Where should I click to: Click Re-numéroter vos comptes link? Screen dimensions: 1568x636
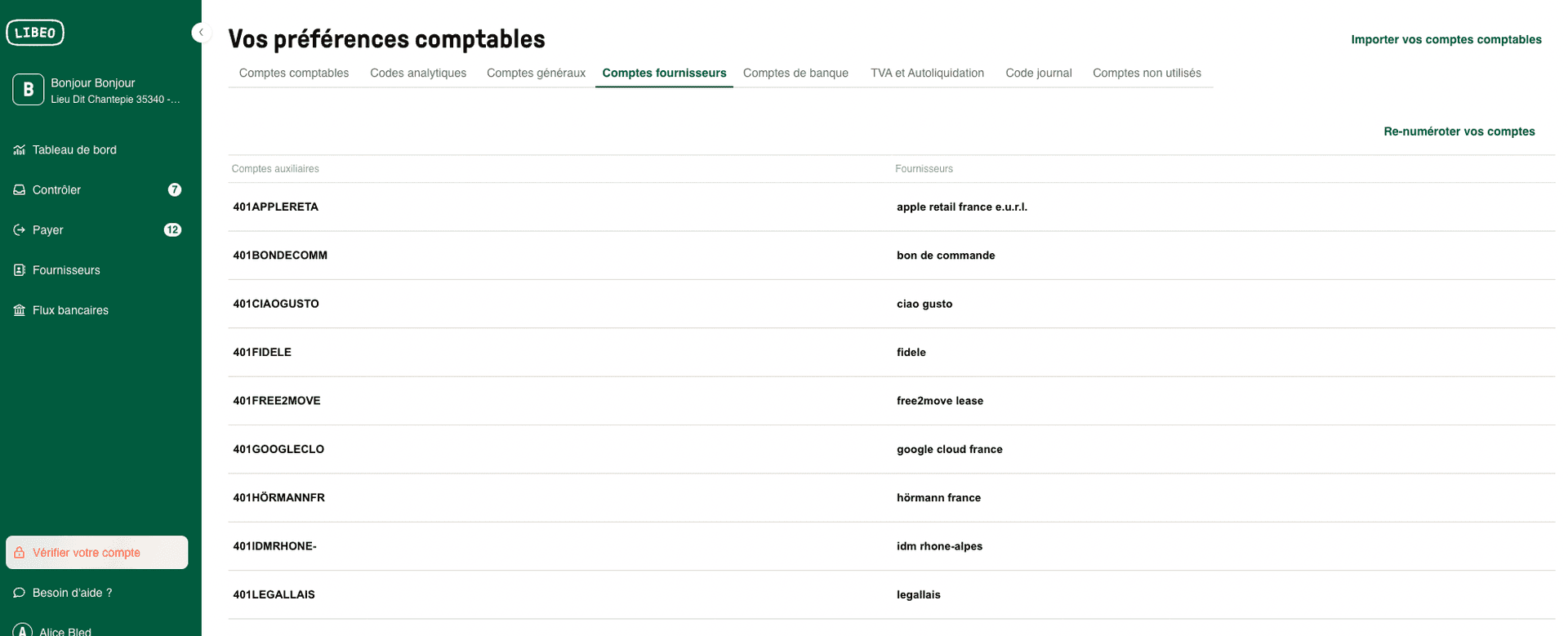1459,131
